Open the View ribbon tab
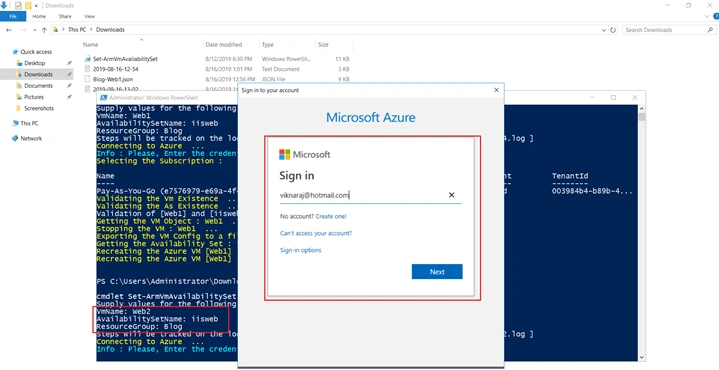719x370 pixels. 89,17
